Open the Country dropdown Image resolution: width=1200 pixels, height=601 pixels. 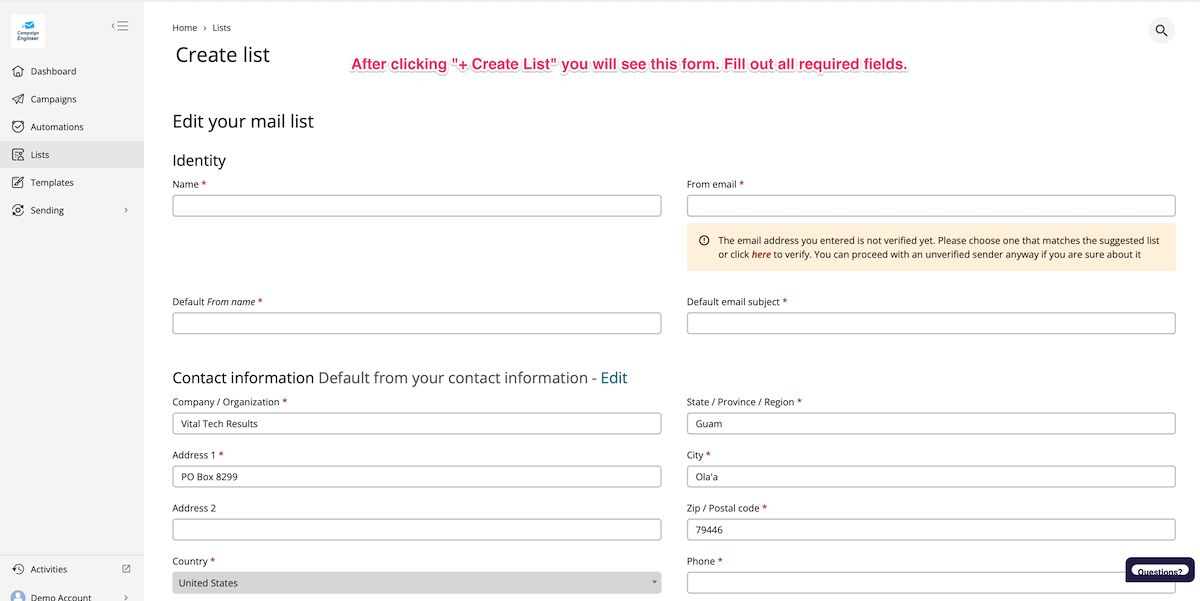pos(416,583)
